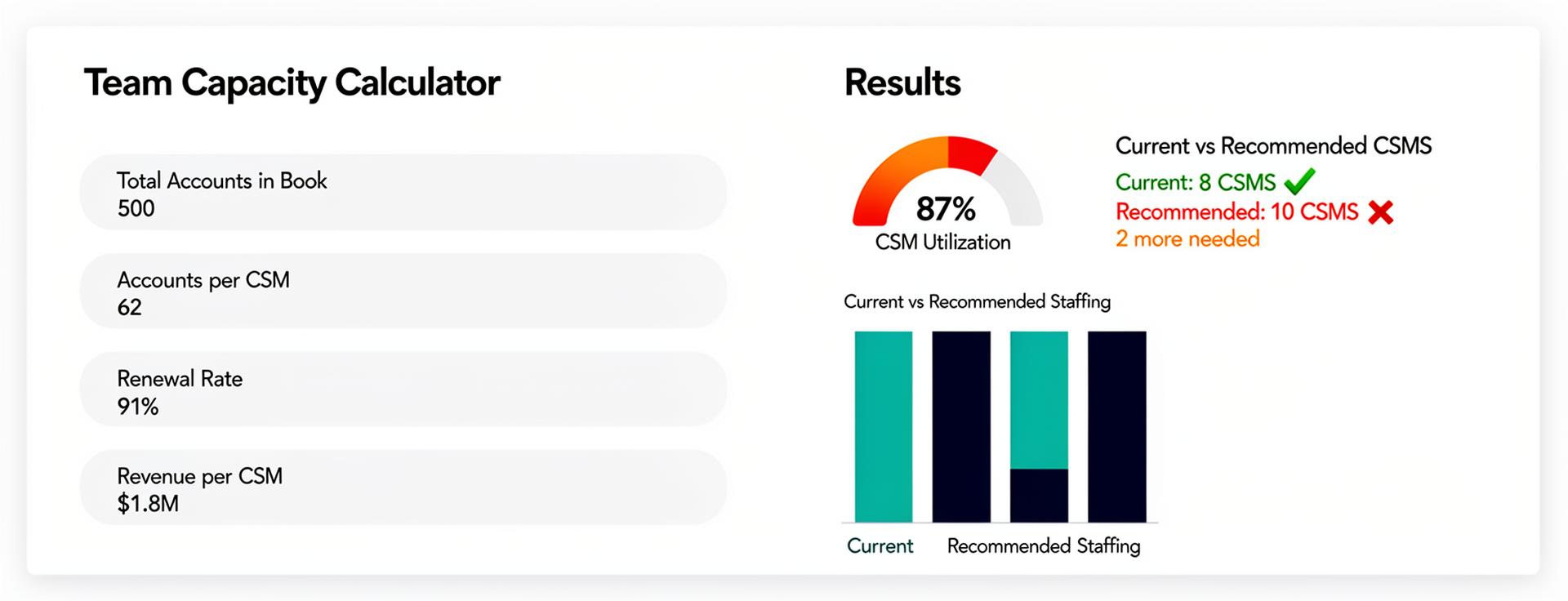Viewport: 1568px width, 601px height.
Task: Select the Renewal Rate field
Action: (403, 390)
